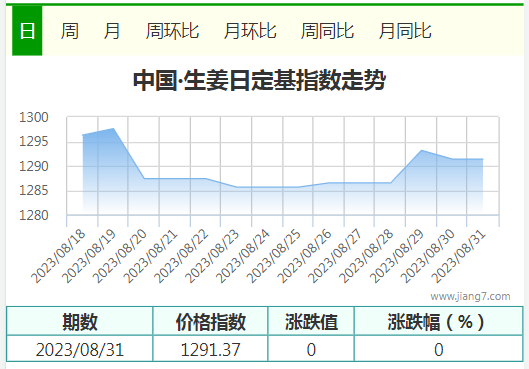The width and height of the screenshot is (529, 369).
Task: Open the 月环比 tab
Action: pyautogui.click(x=250, y=31)
